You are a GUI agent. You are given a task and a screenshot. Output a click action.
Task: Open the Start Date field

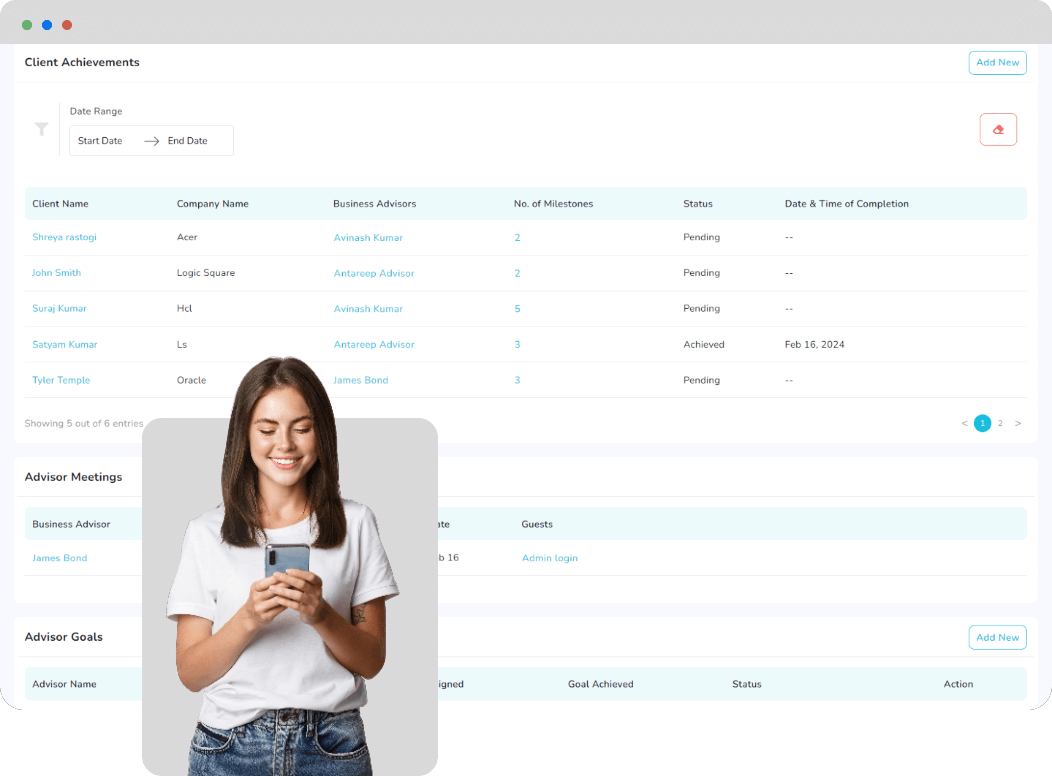(100, 140)
